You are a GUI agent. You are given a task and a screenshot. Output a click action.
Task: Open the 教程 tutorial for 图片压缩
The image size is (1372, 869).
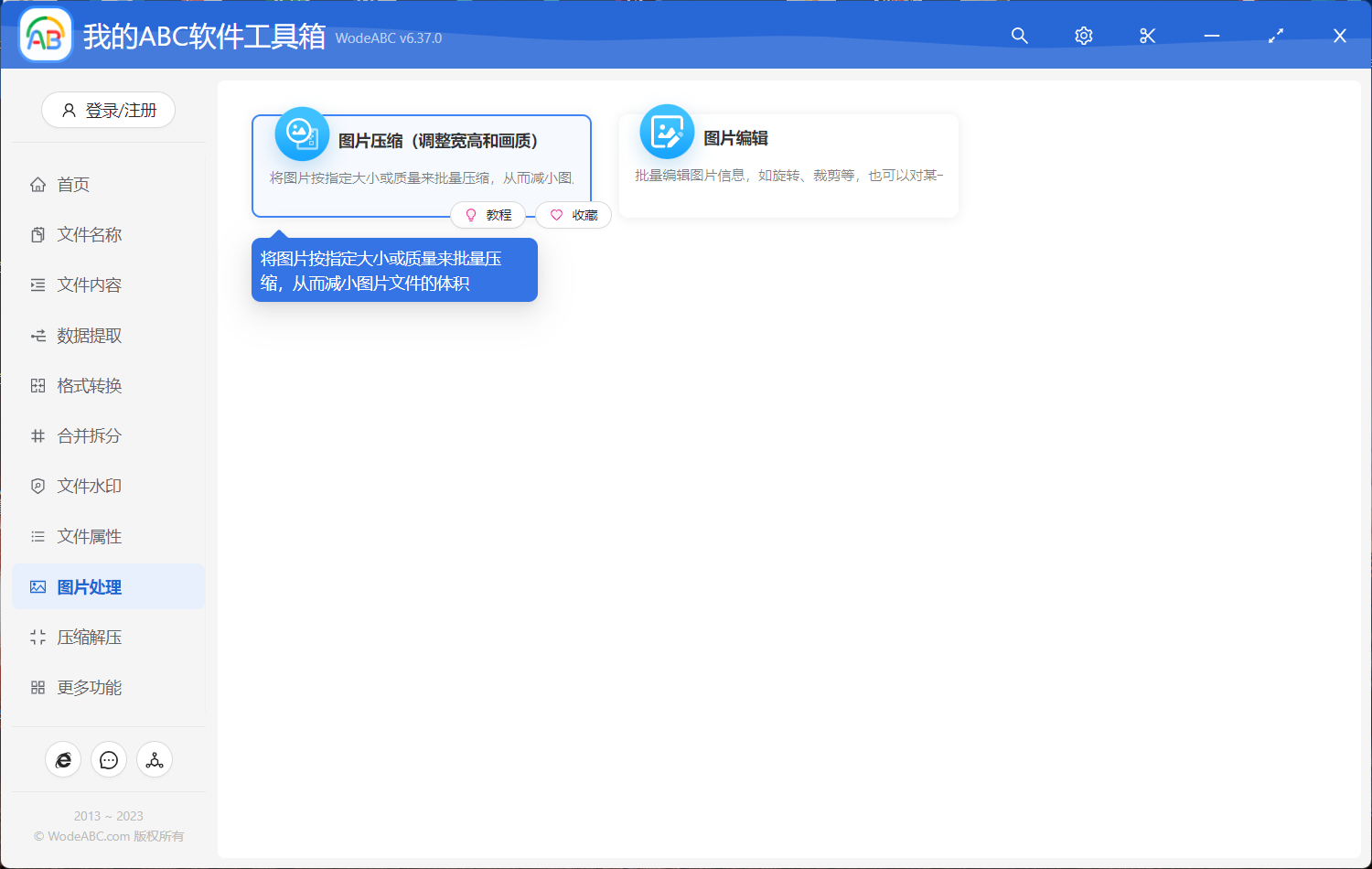[488, 214]
